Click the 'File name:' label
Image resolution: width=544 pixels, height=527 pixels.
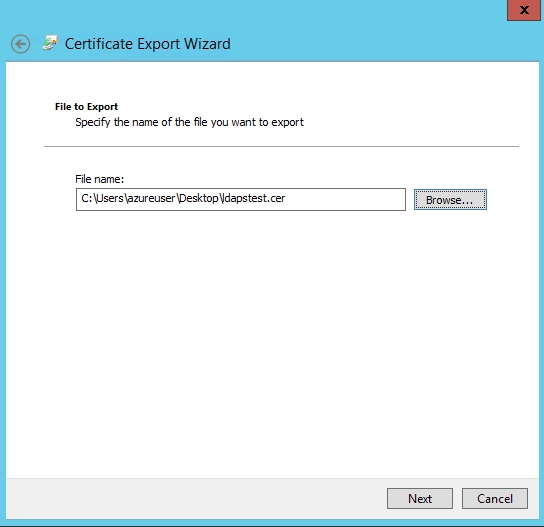point(100,179)
